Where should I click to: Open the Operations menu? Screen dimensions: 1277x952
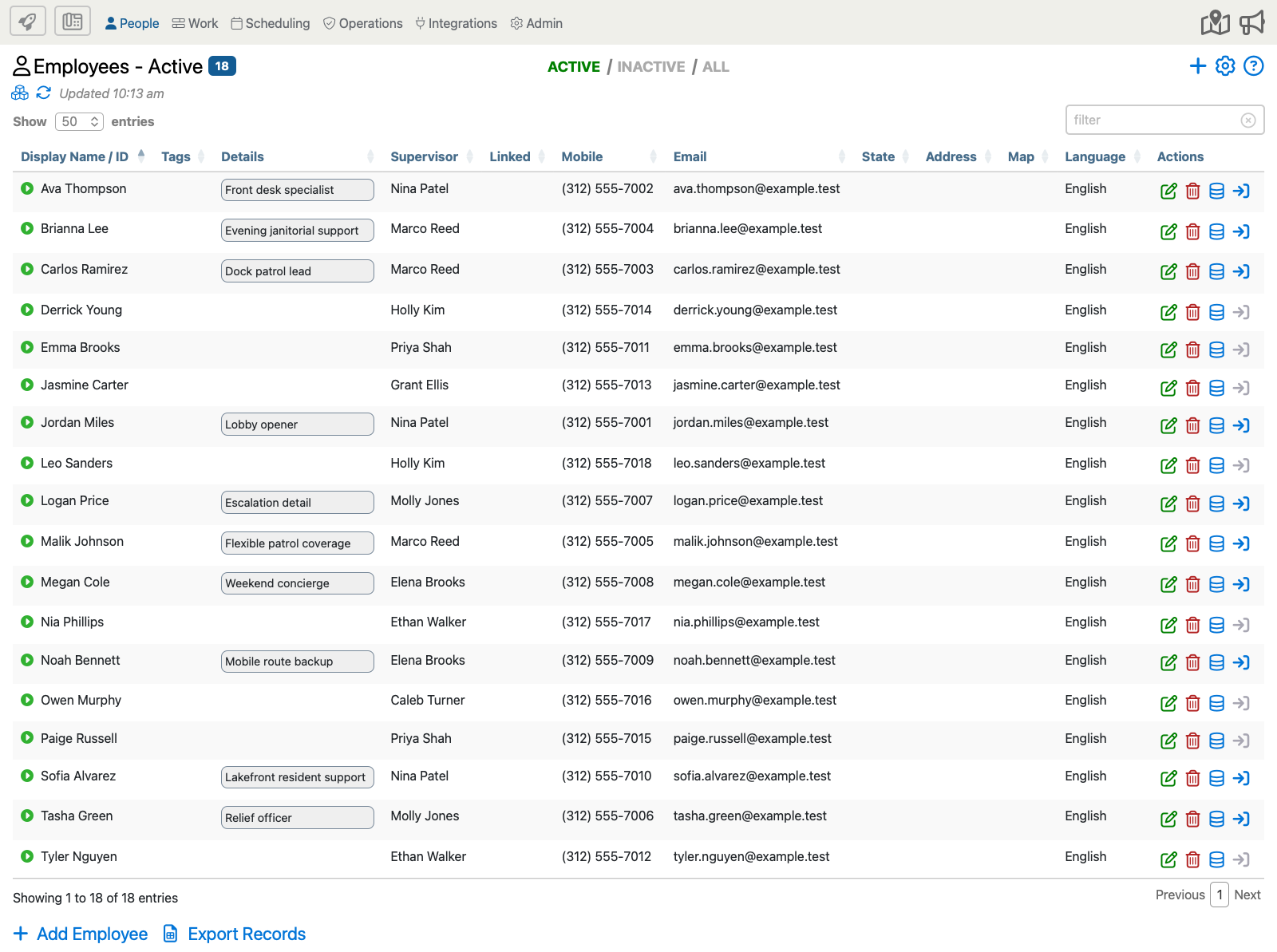coord(362,23)
